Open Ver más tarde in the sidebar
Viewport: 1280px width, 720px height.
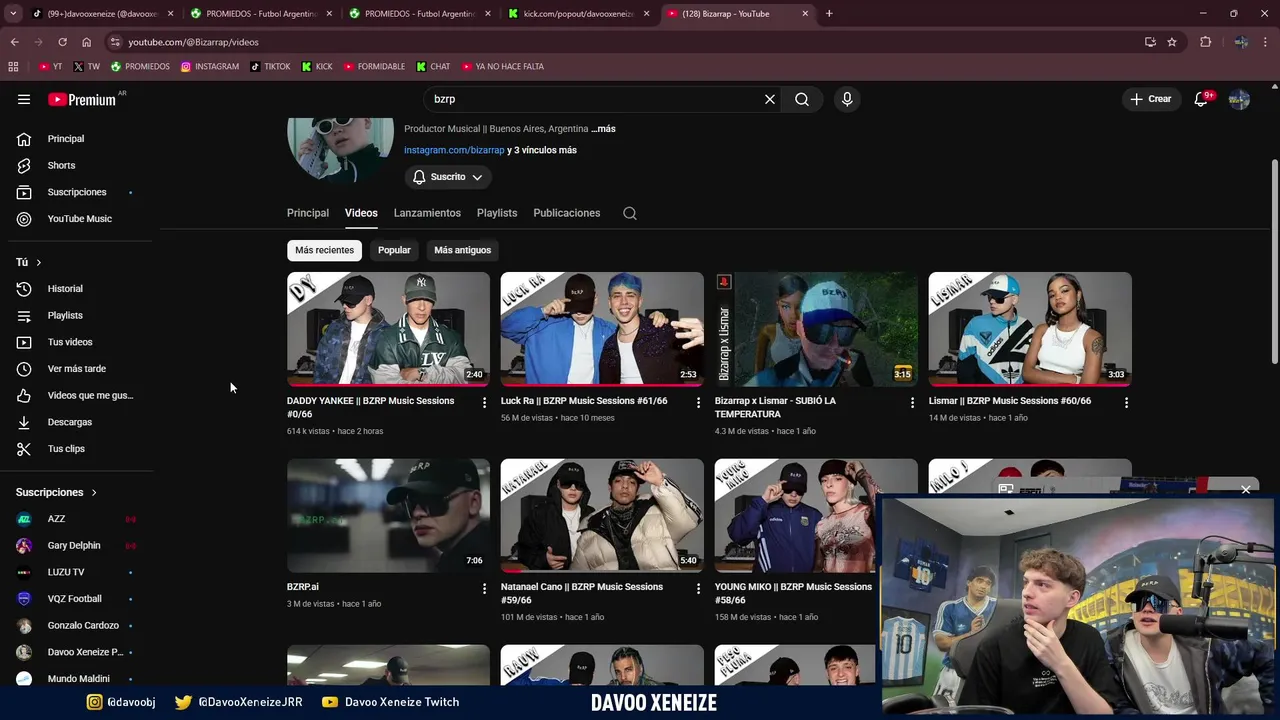[77, 369]
